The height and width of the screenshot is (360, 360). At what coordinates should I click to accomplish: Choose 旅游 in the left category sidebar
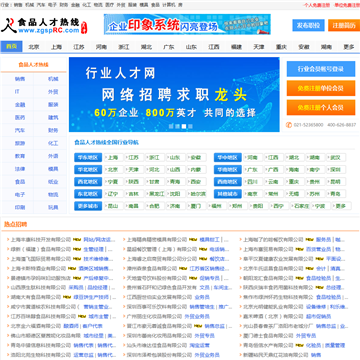(x=20, y=143)
